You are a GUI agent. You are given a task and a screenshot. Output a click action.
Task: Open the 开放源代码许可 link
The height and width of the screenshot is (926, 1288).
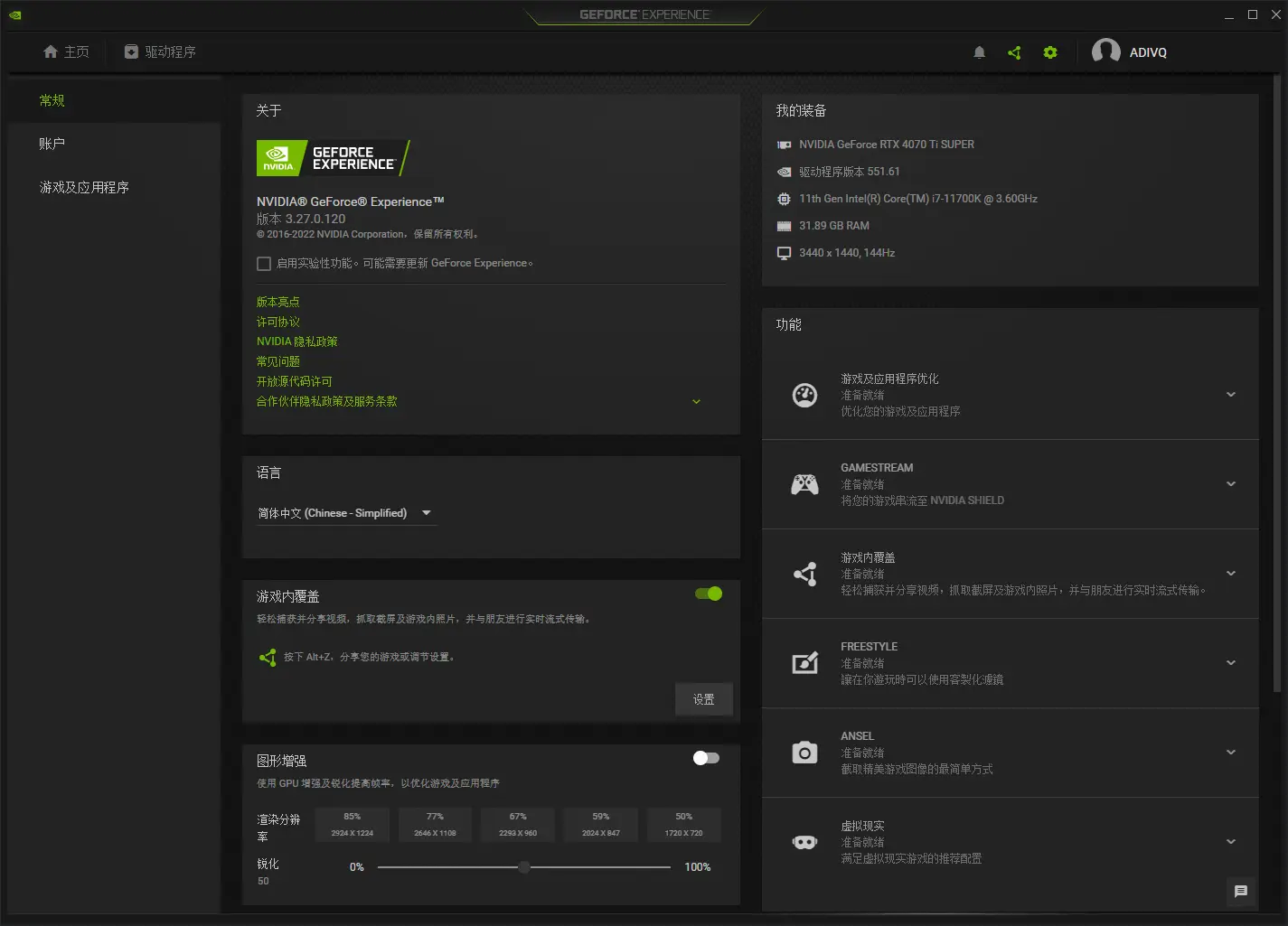point(294,381)
